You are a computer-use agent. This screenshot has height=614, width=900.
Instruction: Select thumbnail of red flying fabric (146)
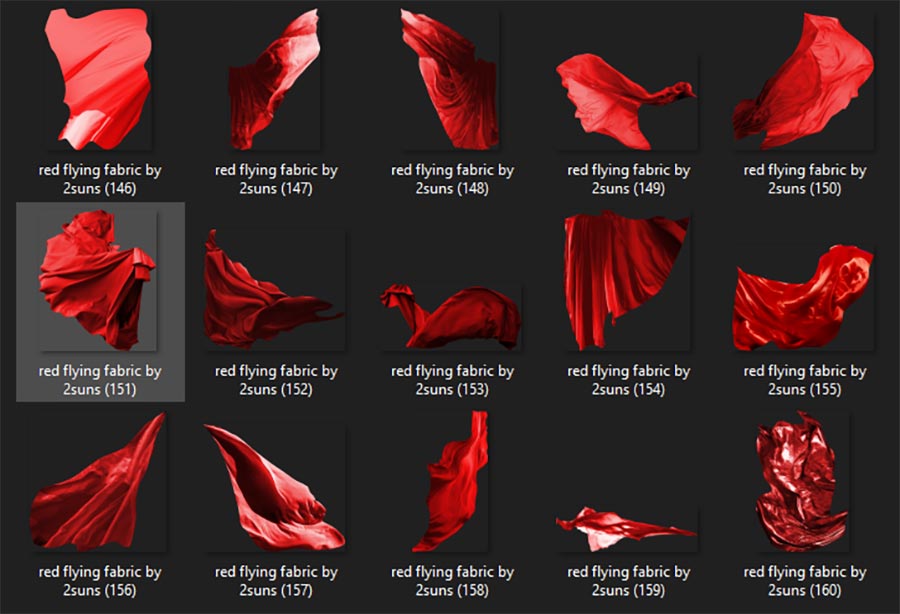(x=99, y=79)
